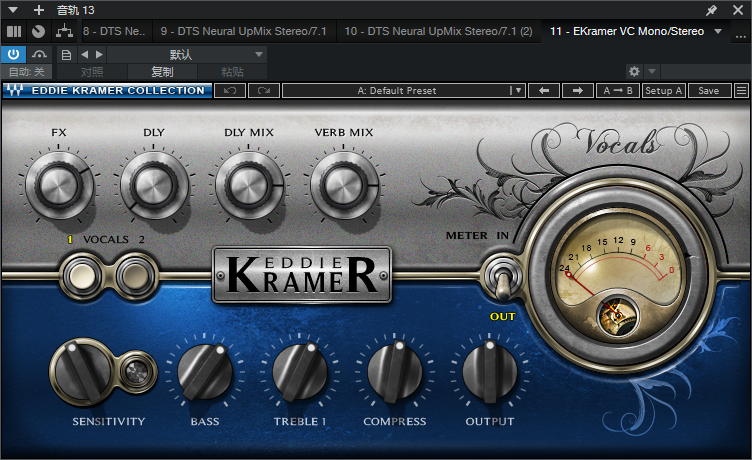752x460 pixels.
Task: Click the 复制 copy button
Action: (x=162, y=72)
